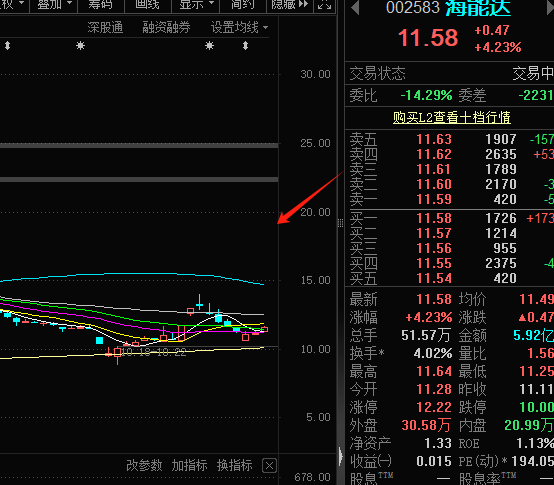Click the 今开 value 11.28
The height and width of the screenshot is (485, 554).
[434, 389]
